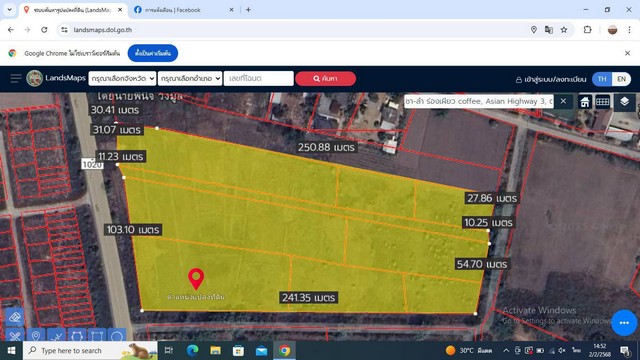640x360 pixels.
Task: Switch language to TH
Action: pyautogui.click(x=602, y=79)
